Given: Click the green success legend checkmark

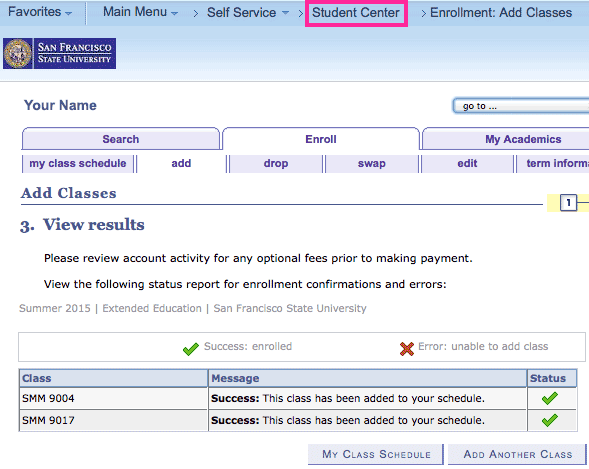Looking at the screenshot, I should coord(191,349).
